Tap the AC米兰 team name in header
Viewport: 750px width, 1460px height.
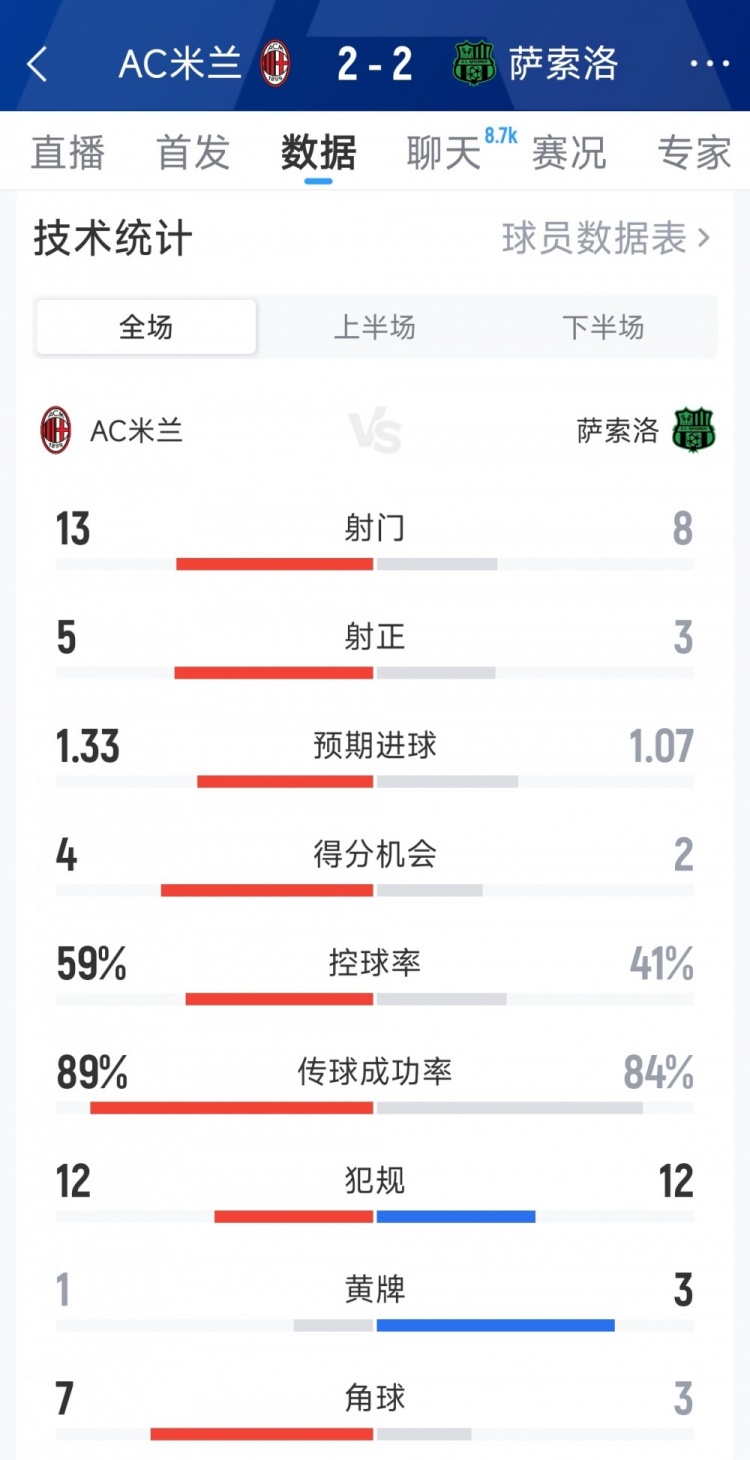coord(180,65)
